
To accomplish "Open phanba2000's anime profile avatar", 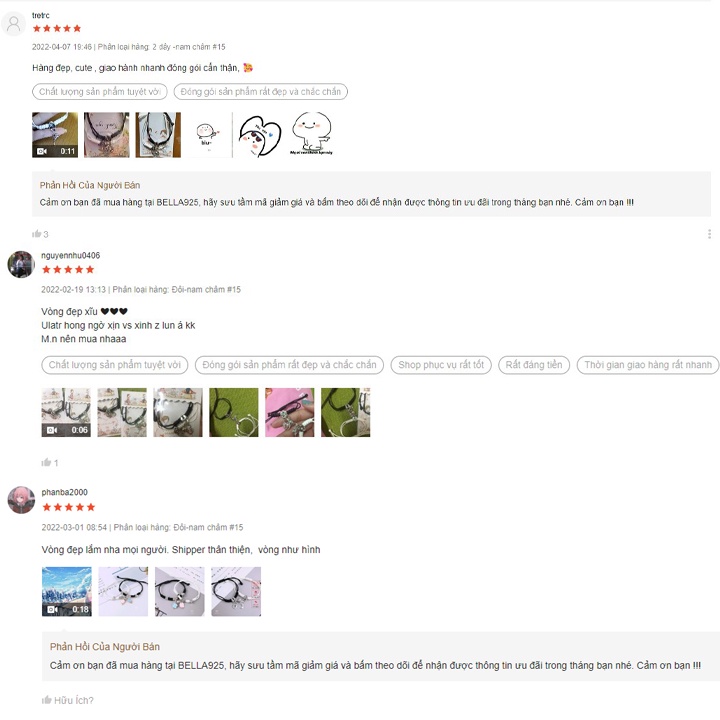I will click(21, 500).
